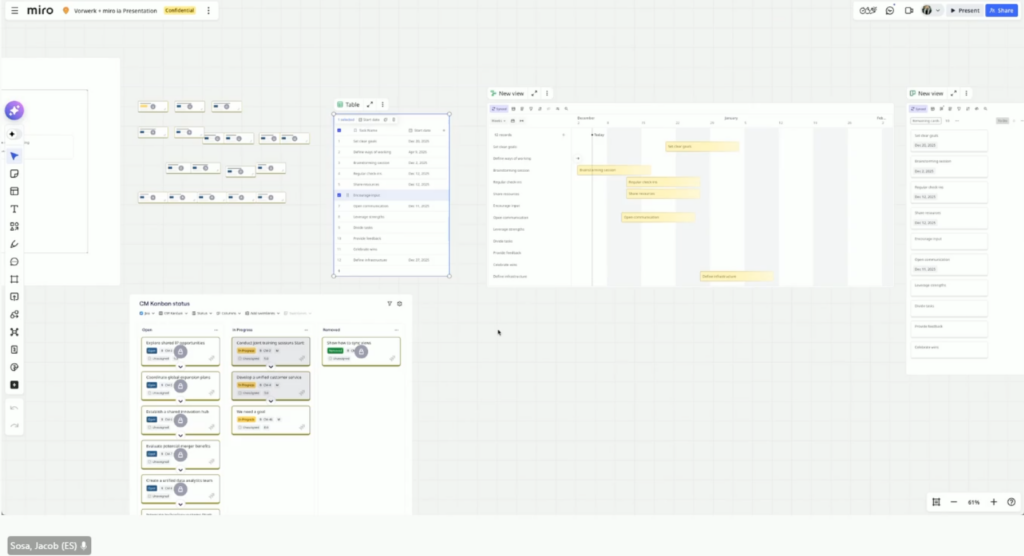Open Kanban filter funnel icon
Viewport: 1024px width, 556px height.
(389, 303)
